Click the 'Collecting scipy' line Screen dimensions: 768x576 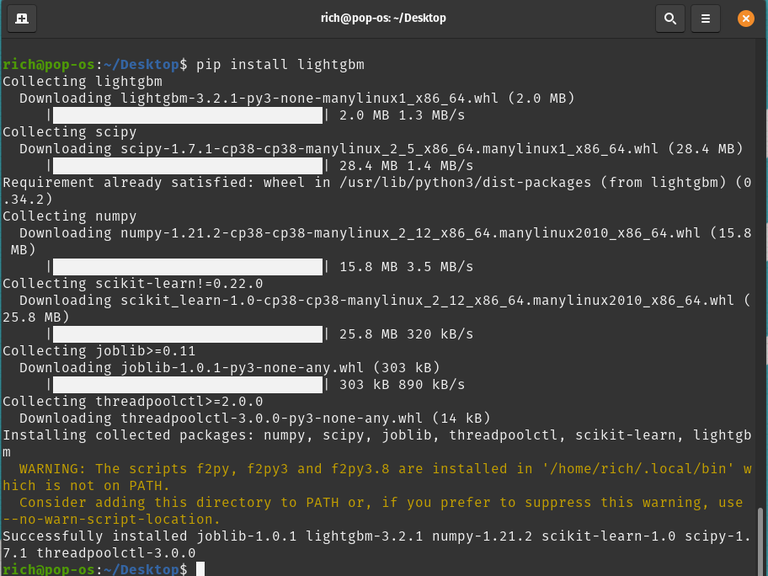[70, 132]
